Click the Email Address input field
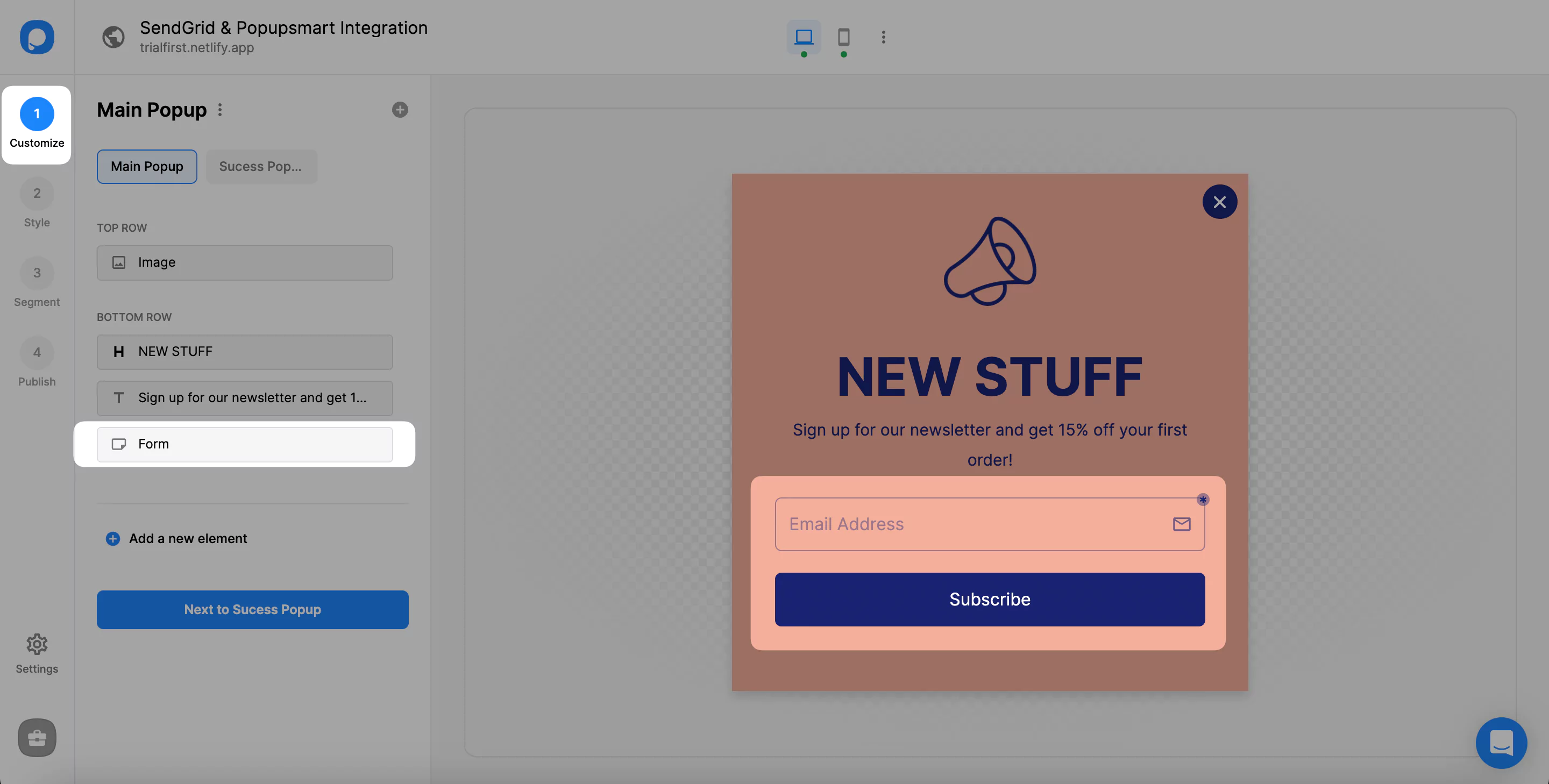This screenshot has width=1549, height=784. coord(990,524)
